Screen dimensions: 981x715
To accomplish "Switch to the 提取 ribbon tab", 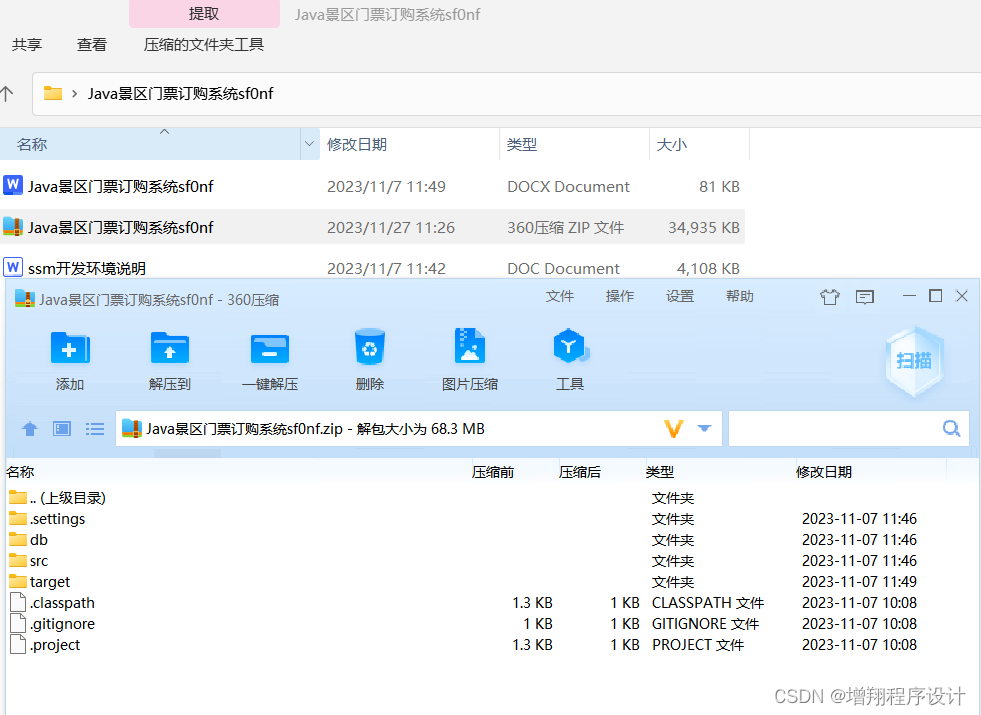I will (204, 14).
